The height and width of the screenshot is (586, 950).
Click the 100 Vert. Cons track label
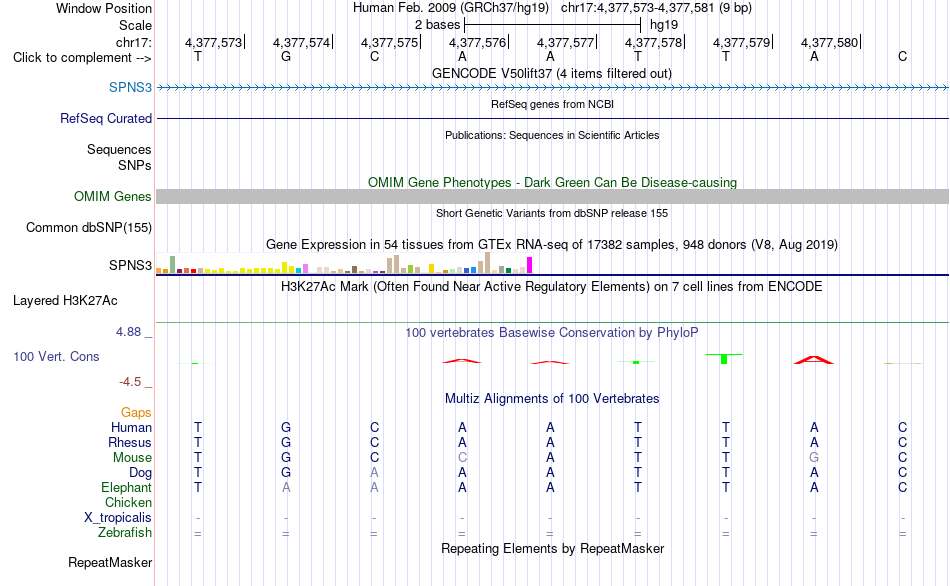click(x=56, y=356)
